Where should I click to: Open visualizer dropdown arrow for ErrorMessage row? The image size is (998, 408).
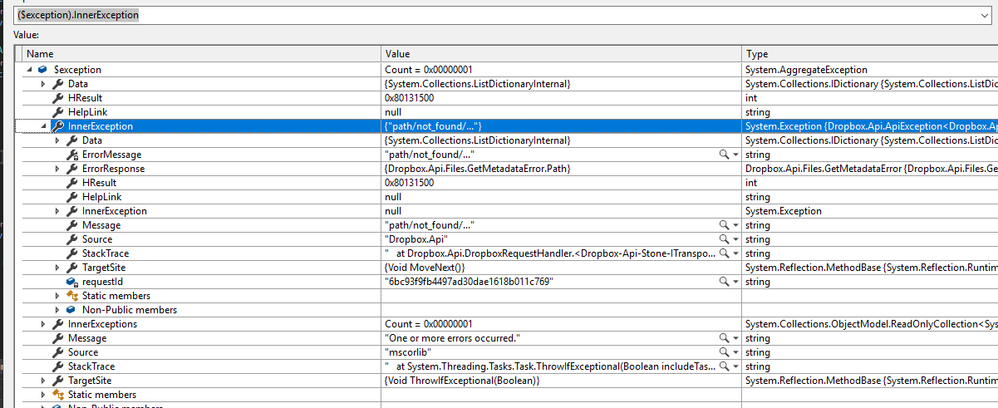click(735, 155)
